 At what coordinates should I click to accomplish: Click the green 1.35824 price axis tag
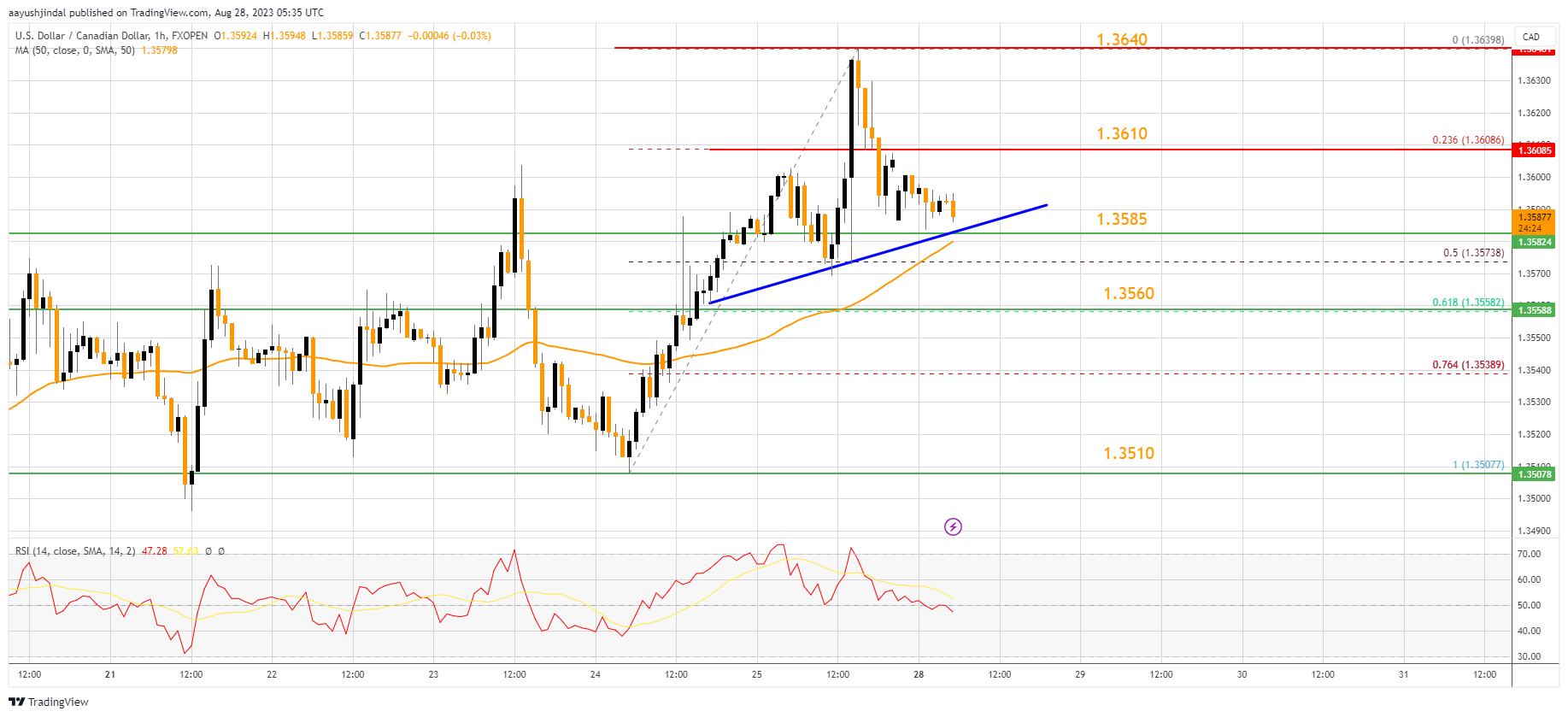point(1534,243)
